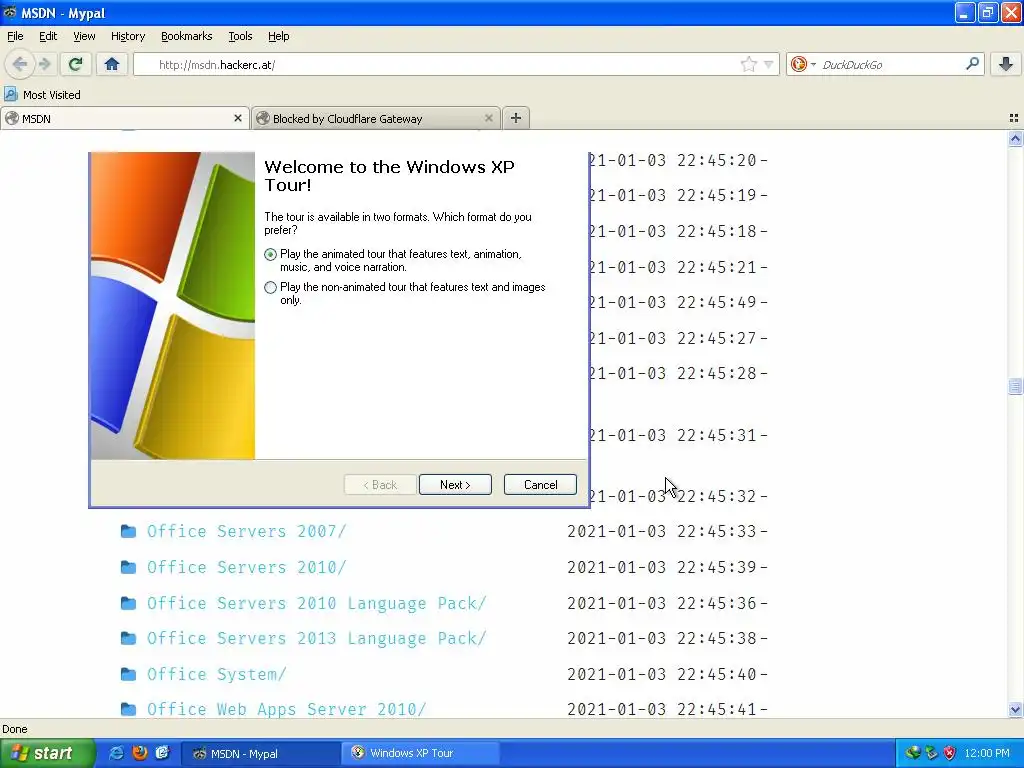Select the animated tour radio option
This screenshot has width=1024, height=768.
pos(270,255)
